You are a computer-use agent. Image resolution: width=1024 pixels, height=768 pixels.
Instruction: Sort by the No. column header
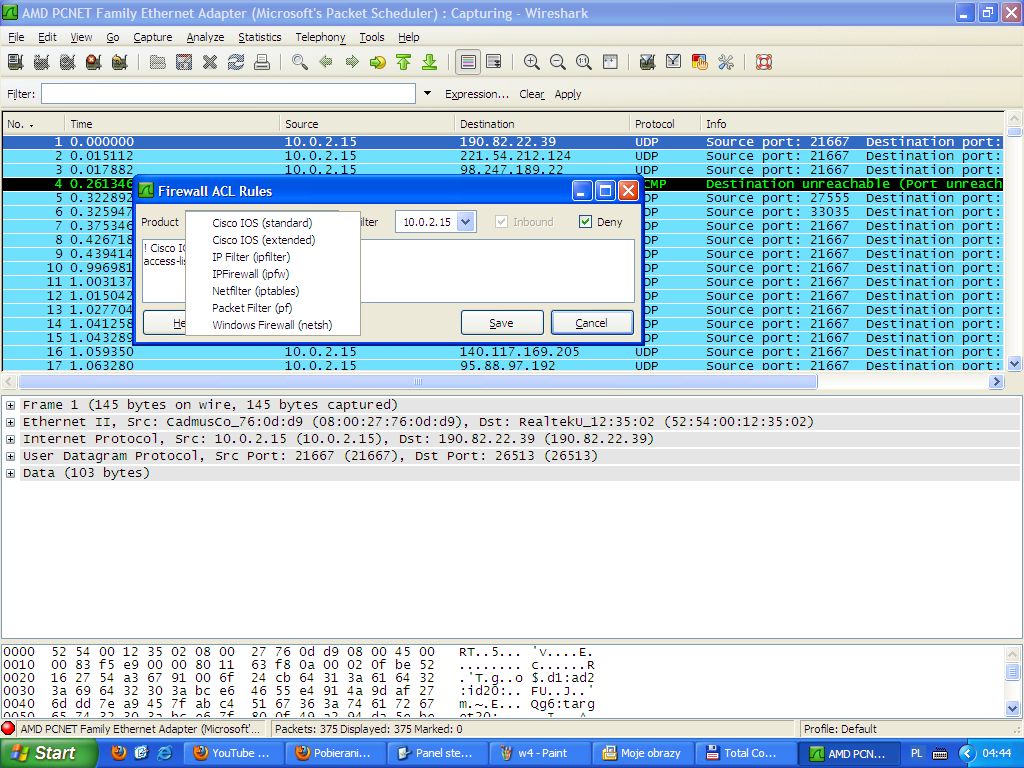coord(33,124)
